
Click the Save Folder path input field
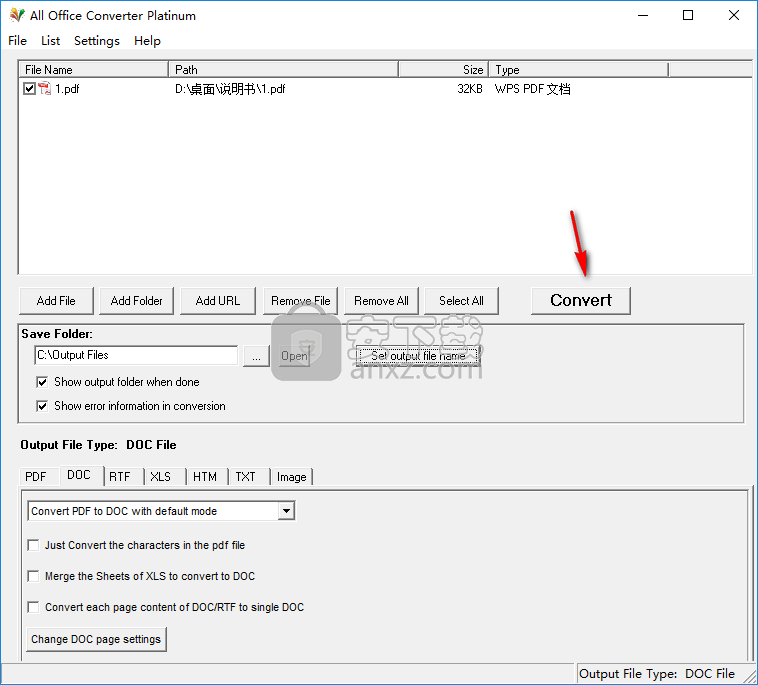tap(136, 355)
